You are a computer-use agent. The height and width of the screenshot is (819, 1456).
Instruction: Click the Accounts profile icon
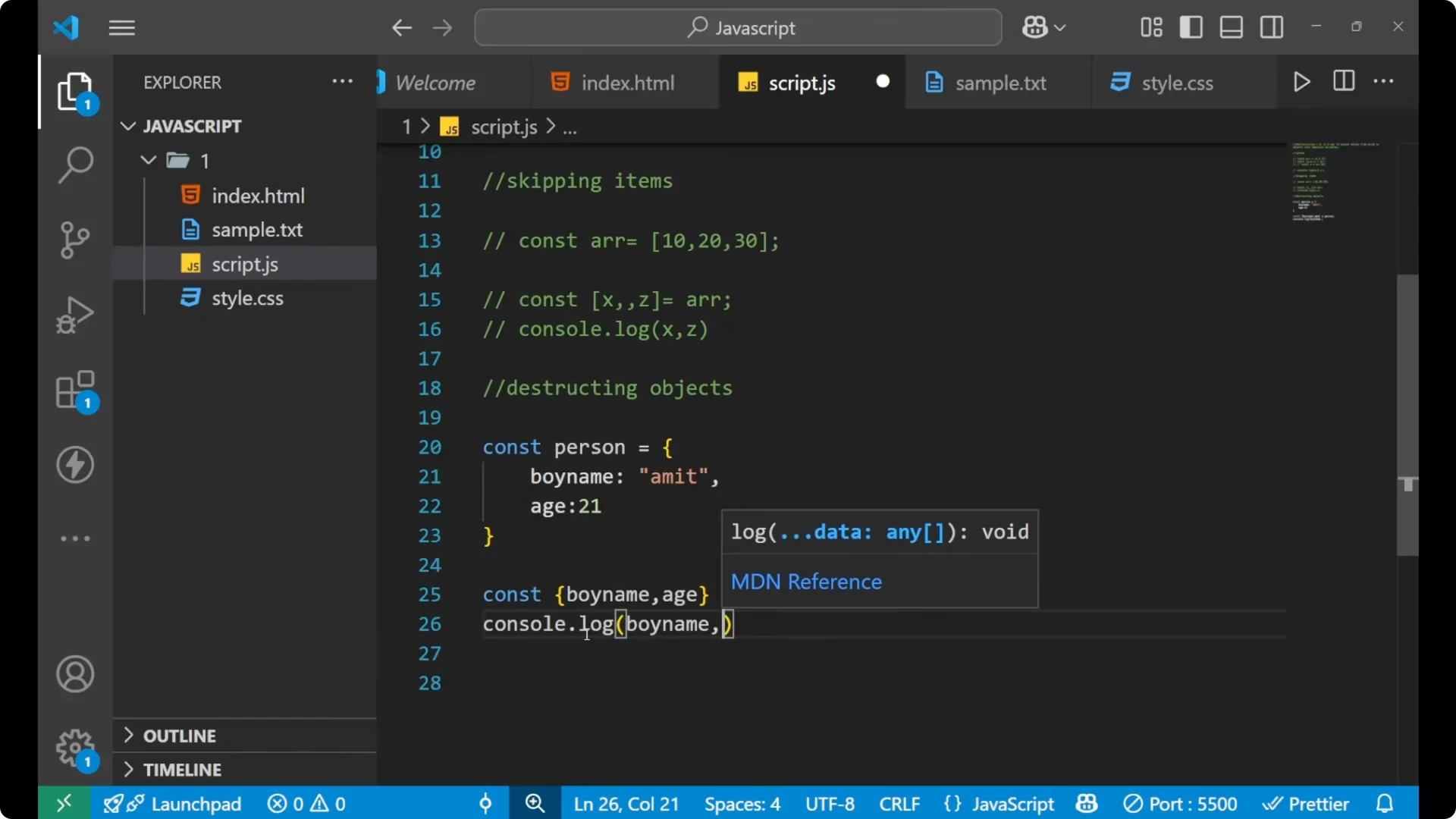(74, 674)
